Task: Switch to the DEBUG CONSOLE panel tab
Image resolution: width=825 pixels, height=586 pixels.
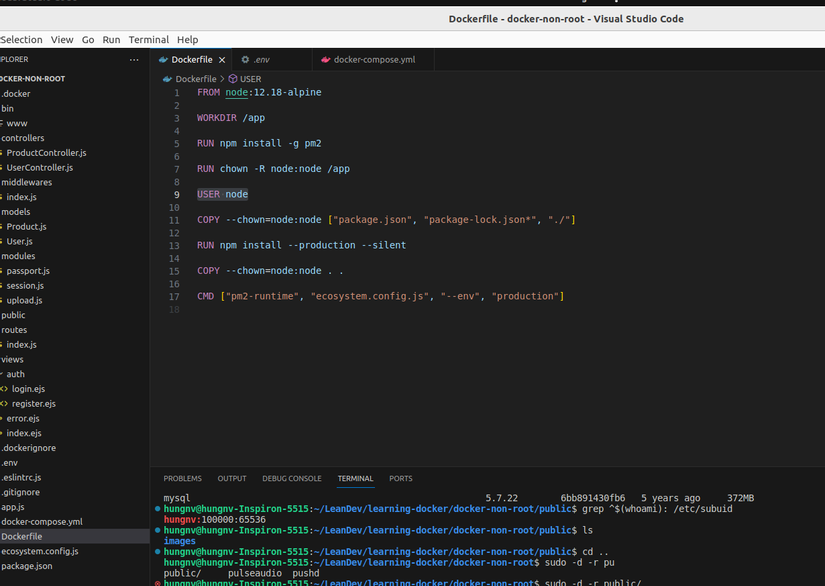Action: (291, 479)
